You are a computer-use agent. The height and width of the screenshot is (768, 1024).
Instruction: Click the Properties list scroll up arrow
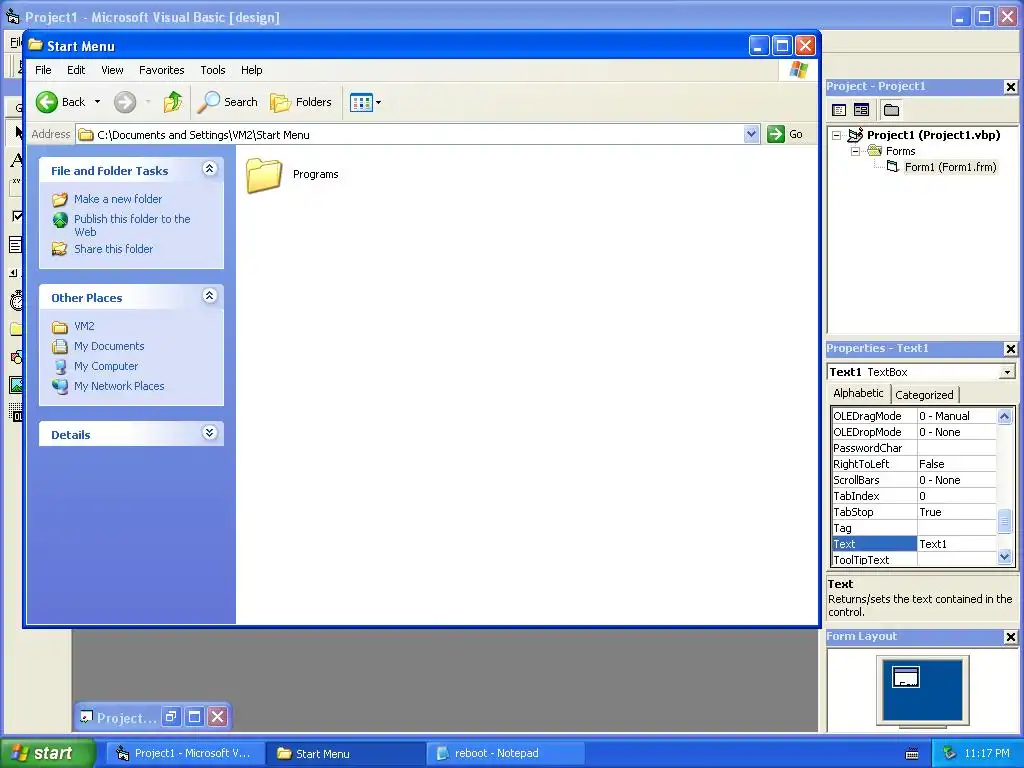coord(1004,416)
